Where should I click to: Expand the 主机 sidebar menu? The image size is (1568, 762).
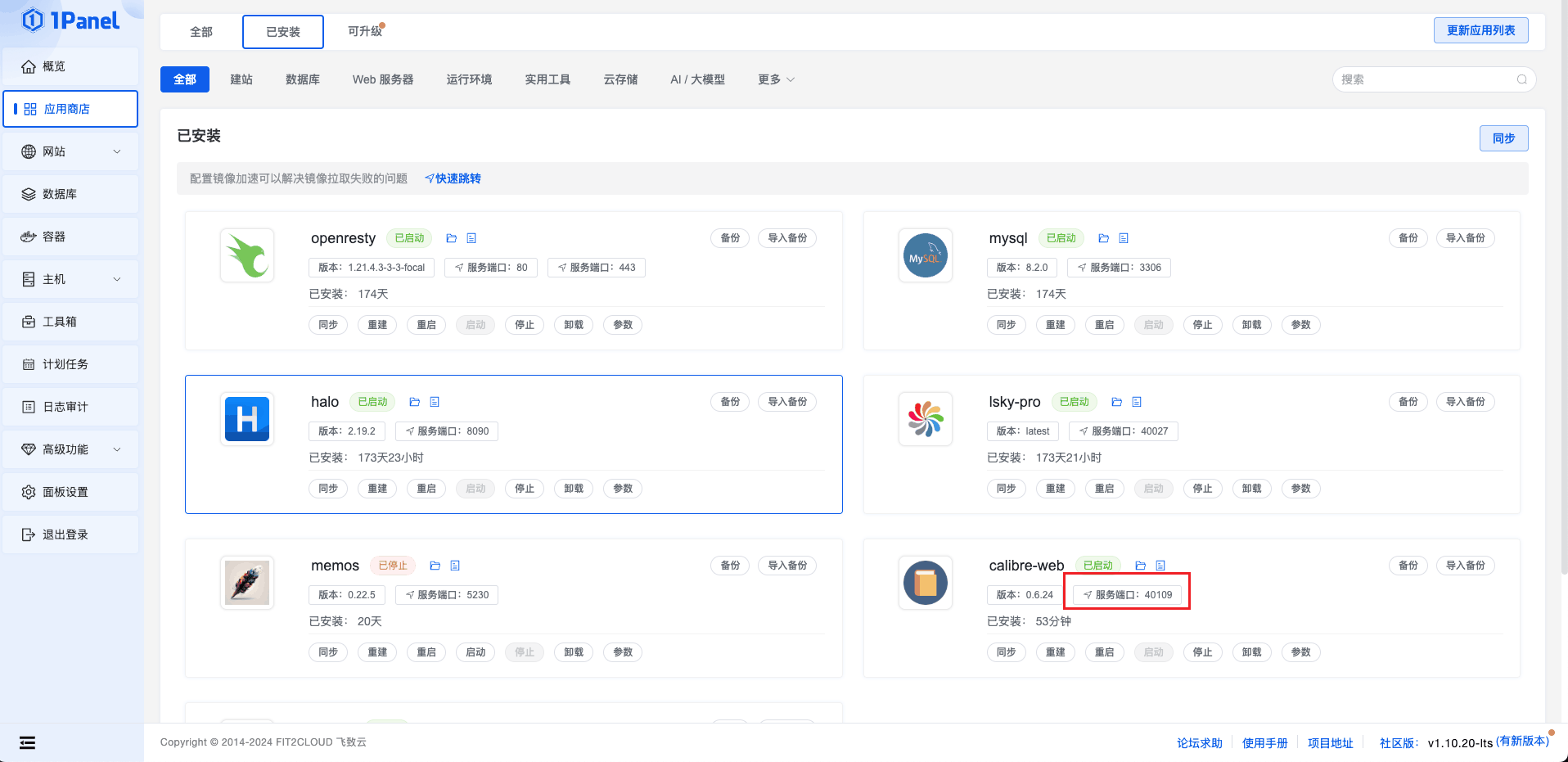coord(70,279)
